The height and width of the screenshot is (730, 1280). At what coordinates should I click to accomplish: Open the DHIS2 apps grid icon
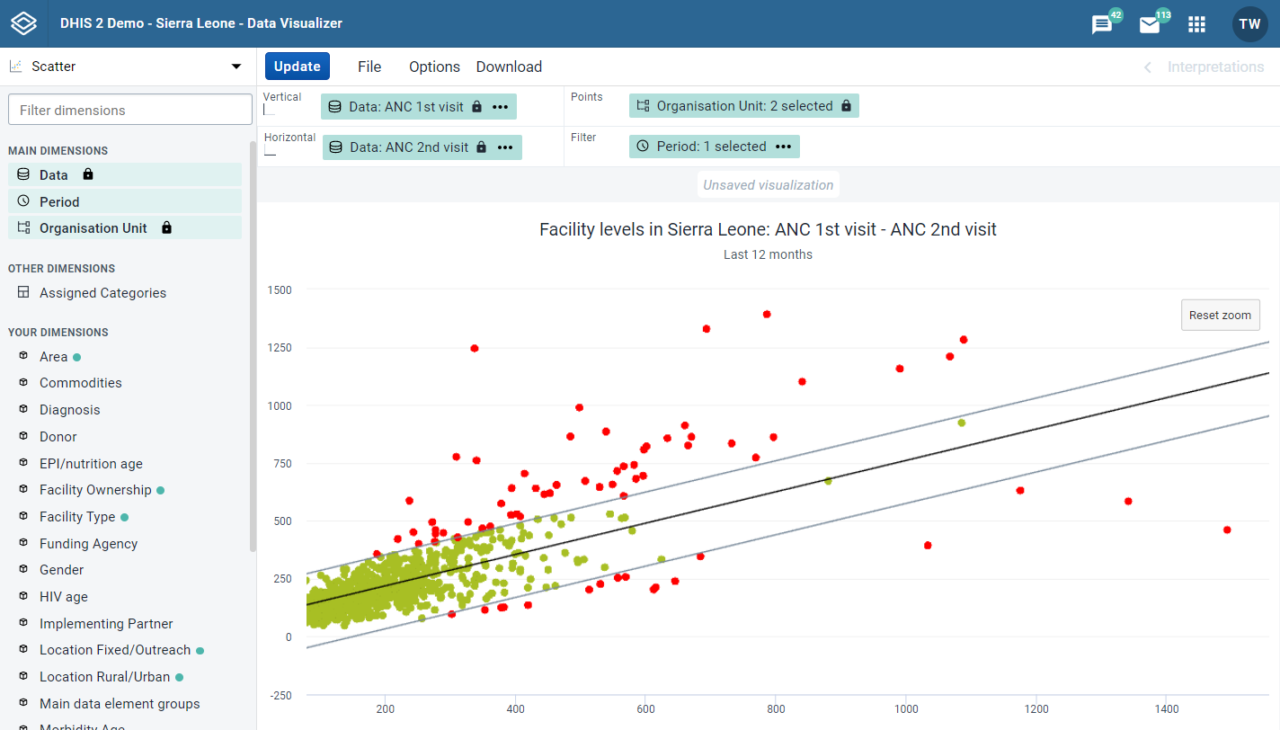(1196, 22)
